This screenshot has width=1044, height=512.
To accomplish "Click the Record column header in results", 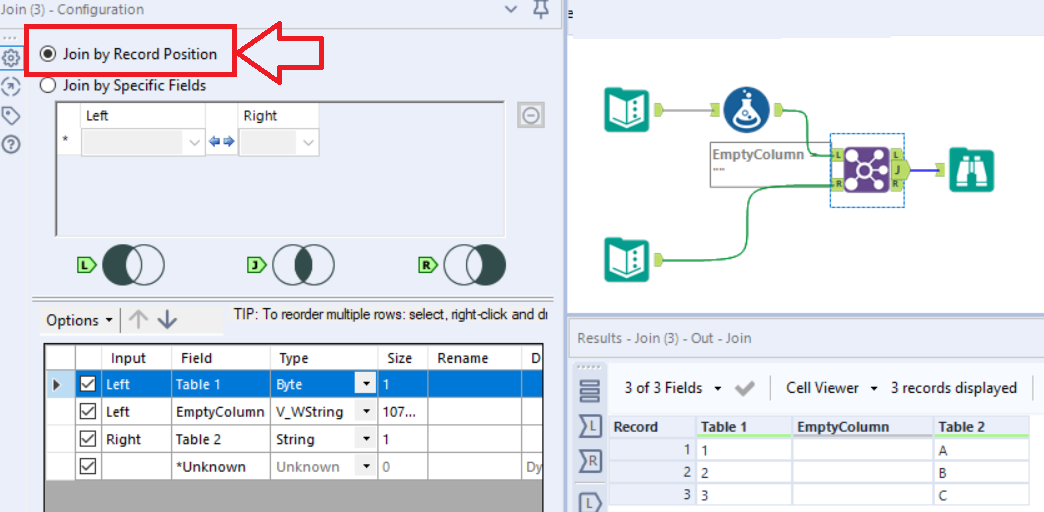I will coord(652,427).
